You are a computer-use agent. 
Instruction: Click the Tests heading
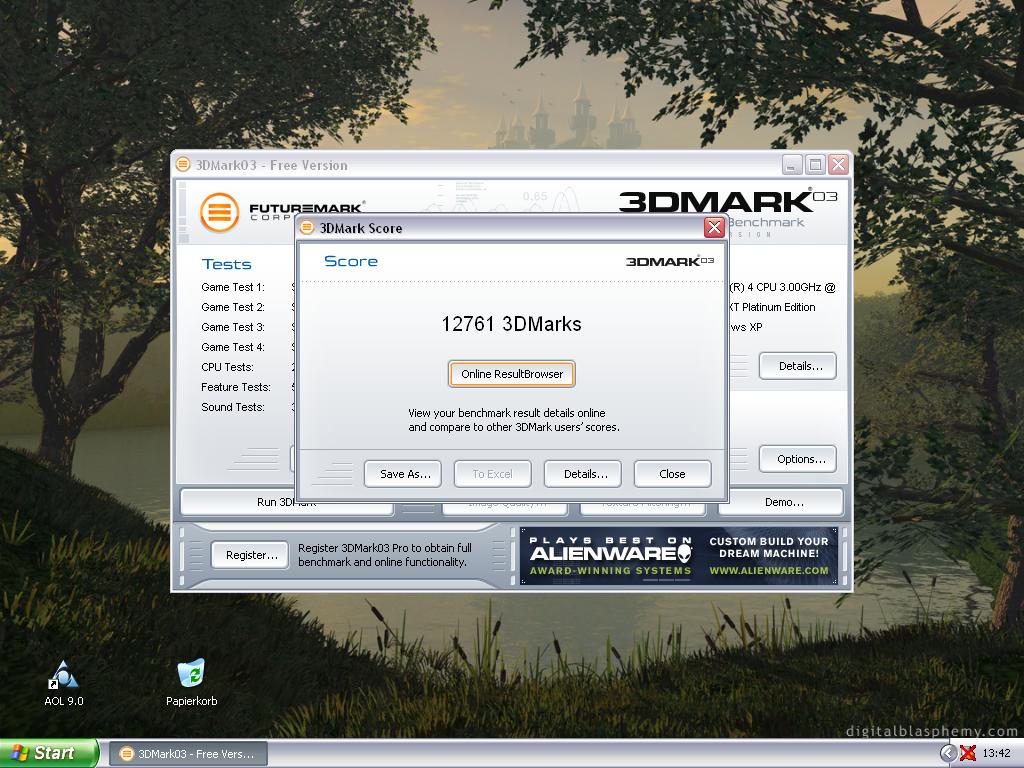(x=227, y=264)
